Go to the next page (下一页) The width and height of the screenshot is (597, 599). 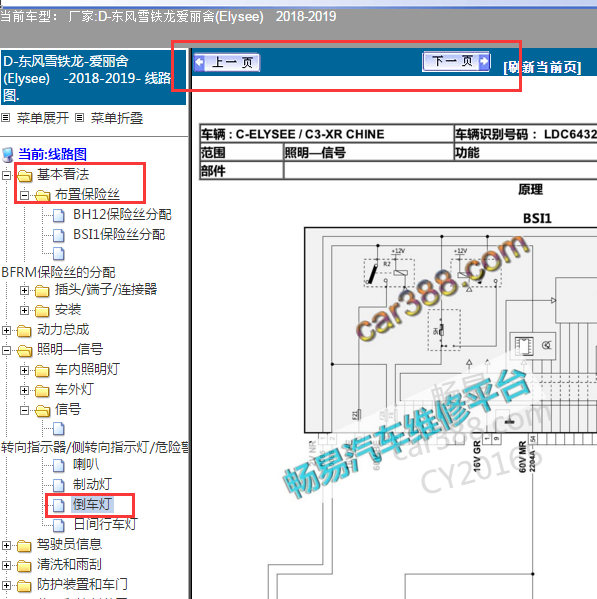coord(456,61)
